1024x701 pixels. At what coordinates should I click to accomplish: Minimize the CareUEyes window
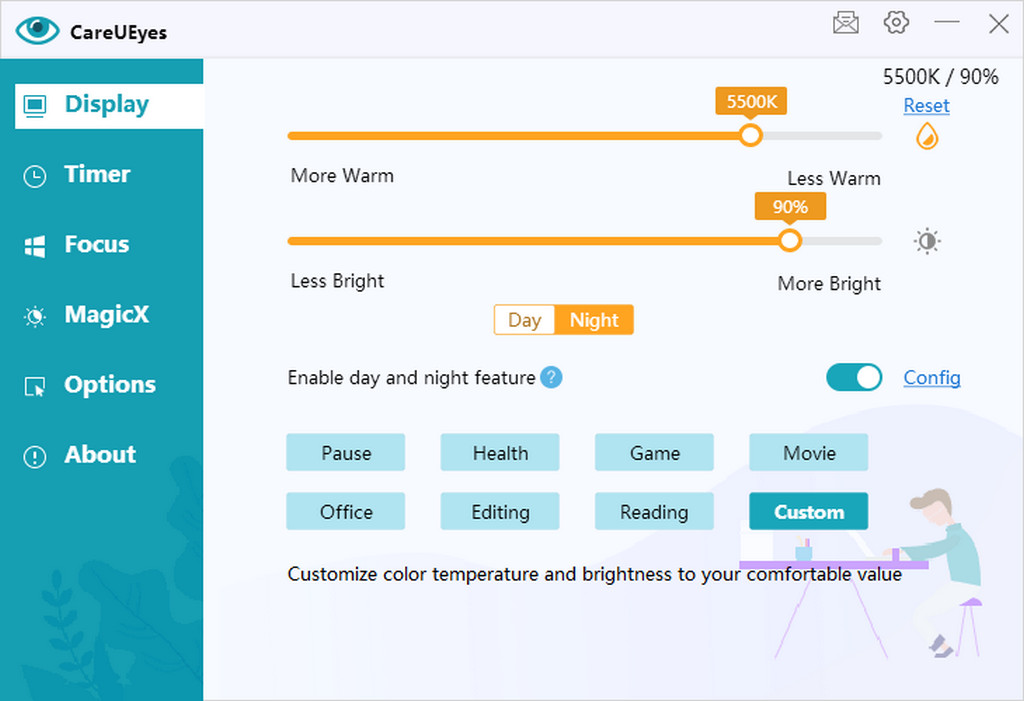pyautogui.click(x=947, y=22)
